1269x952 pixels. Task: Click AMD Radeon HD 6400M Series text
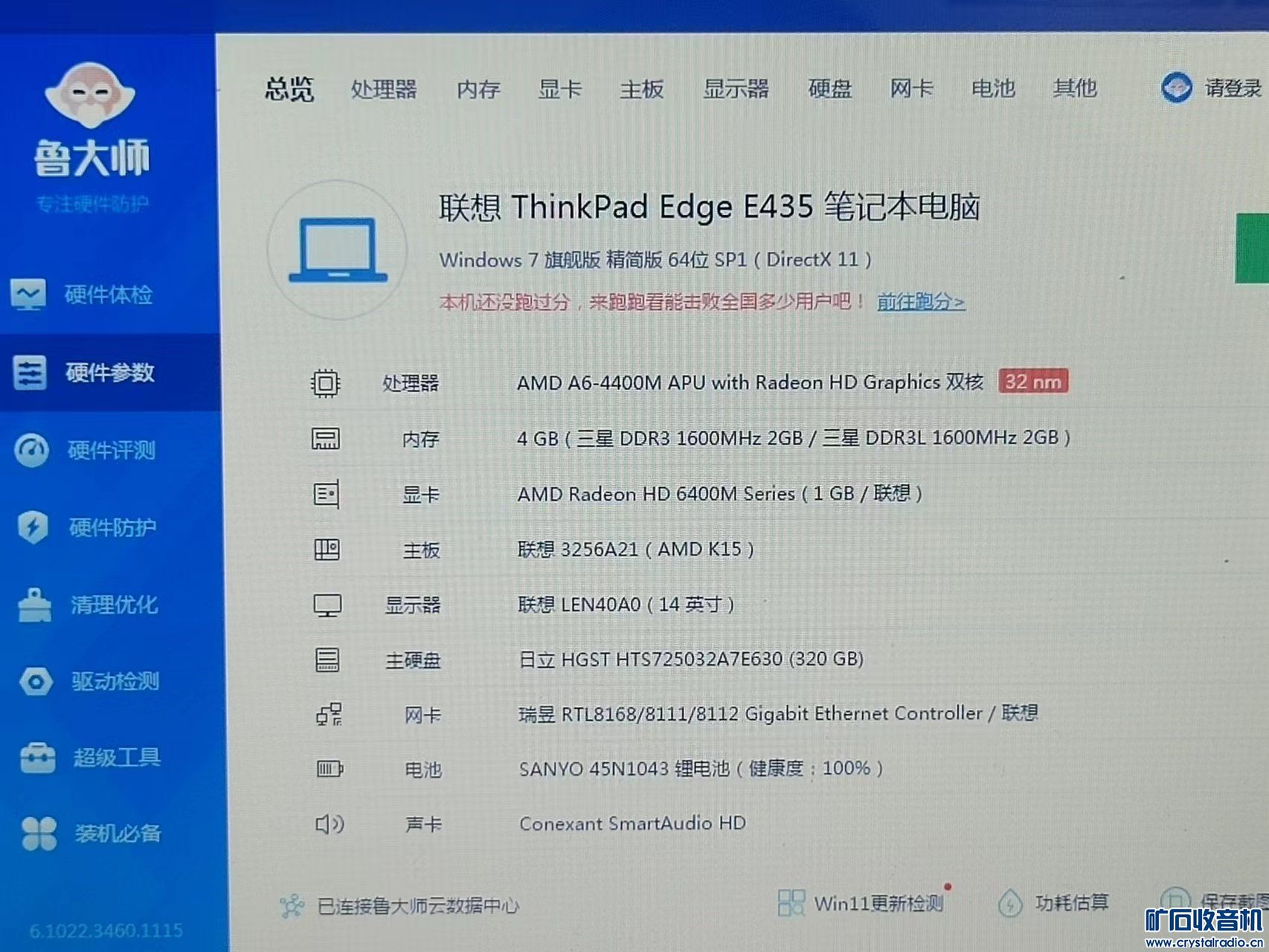point(719,493)
